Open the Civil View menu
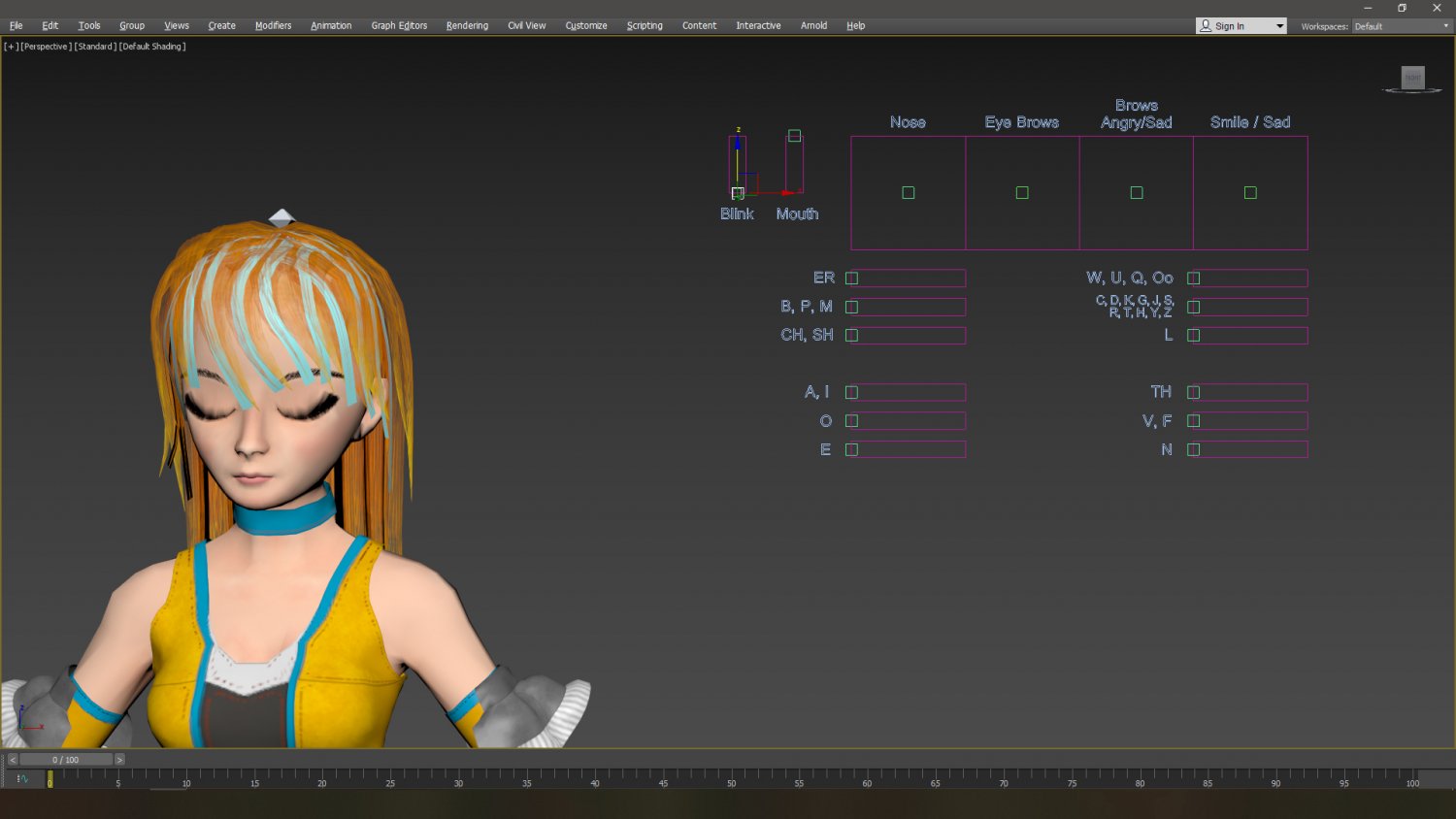1456x819 pixels. [527, 26]
